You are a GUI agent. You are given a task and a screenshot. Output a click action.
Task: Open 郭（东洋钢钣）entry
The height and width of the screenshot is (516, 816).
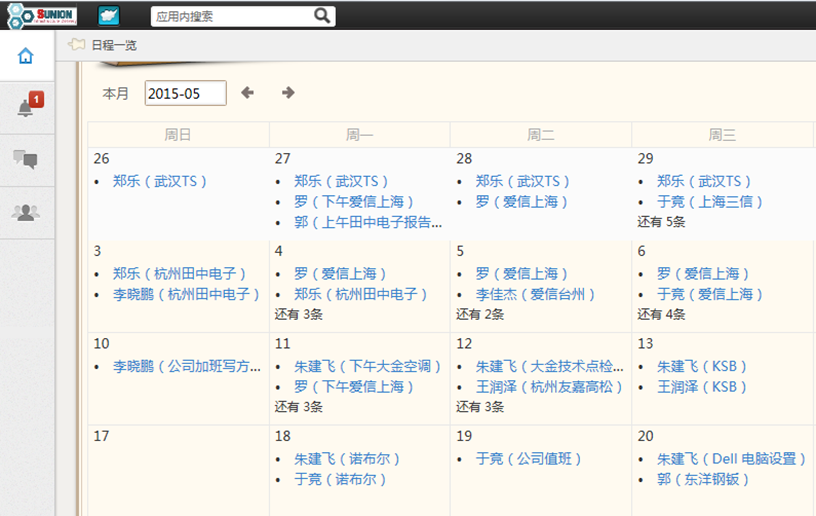pos(703,480)
